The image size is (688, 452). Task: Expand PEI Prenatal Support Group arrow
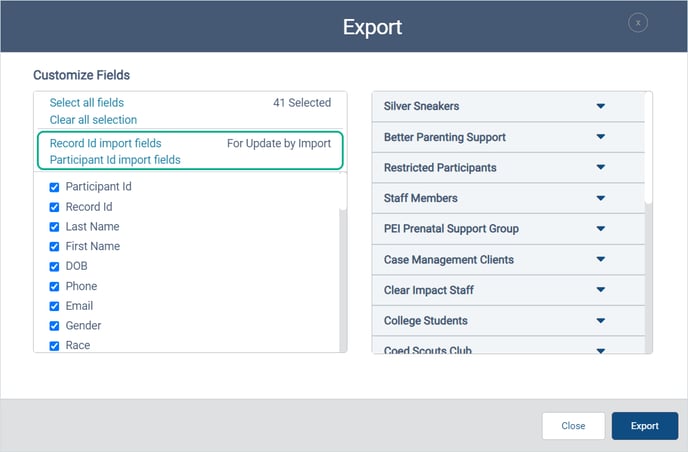(601, 229)
